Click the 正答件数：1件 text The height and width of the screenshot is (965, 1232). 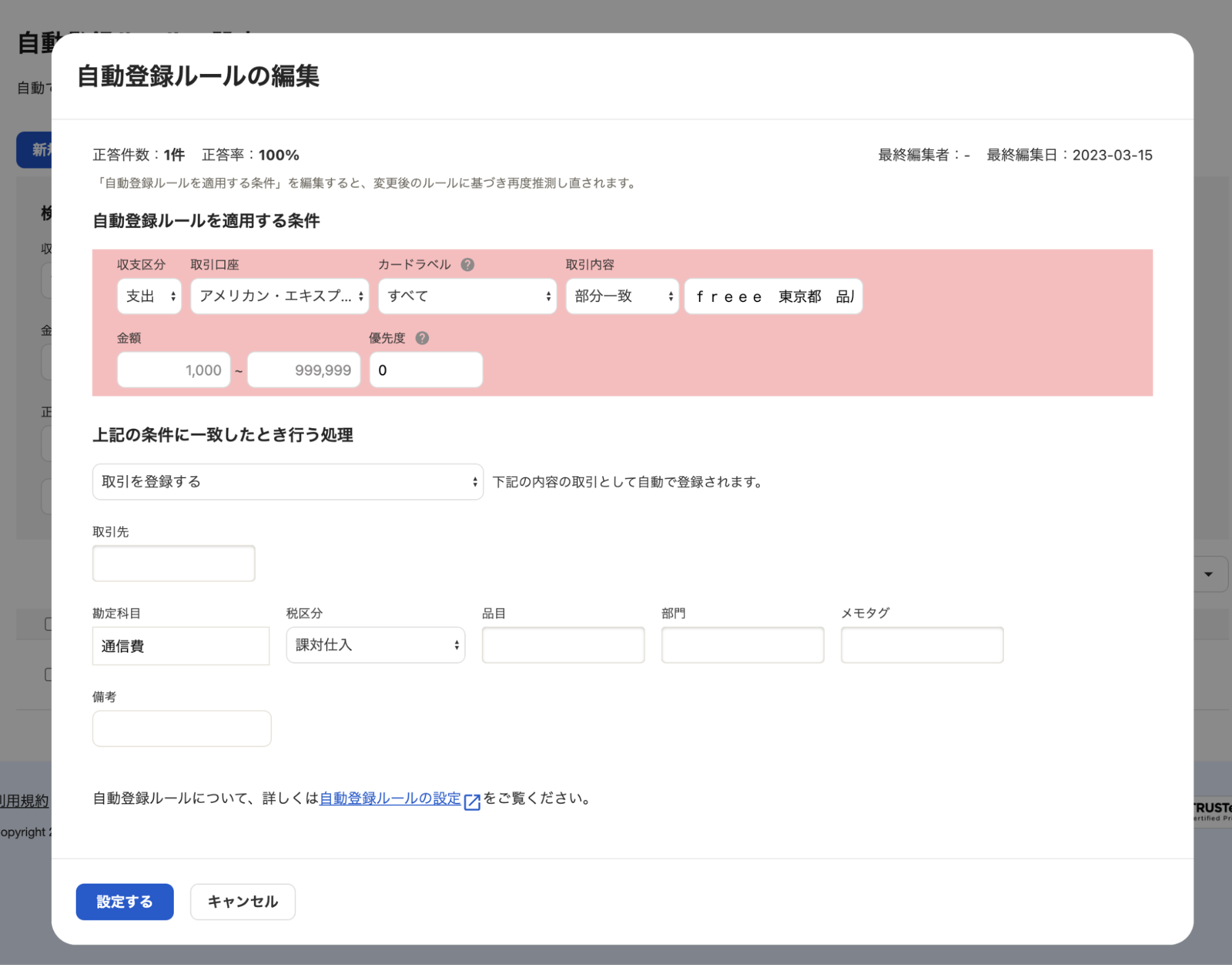[139, 155]
